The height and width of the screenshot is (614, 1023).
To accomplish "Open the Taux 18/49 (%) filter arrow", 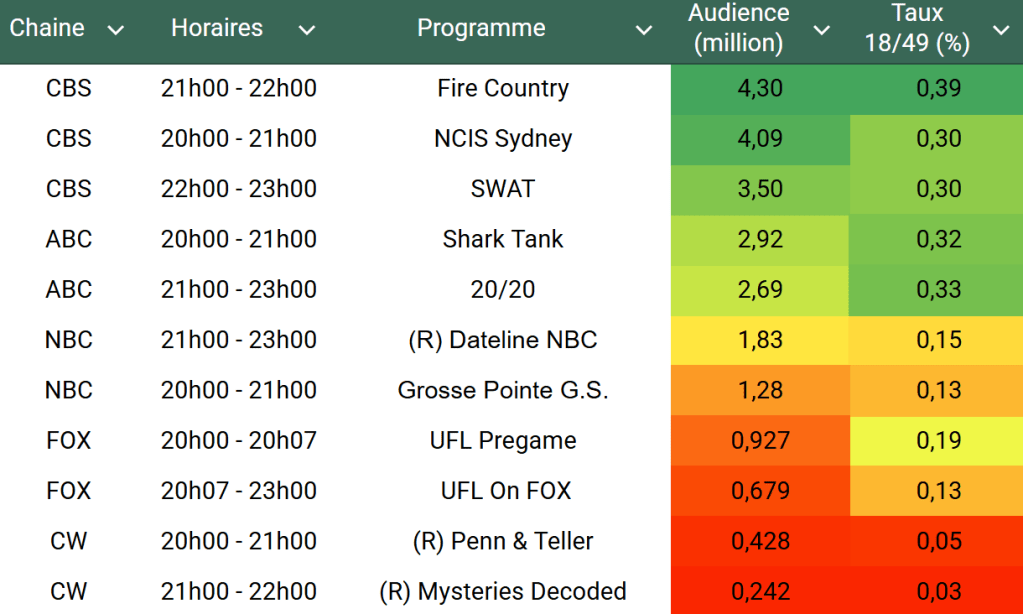I will [x=1001, y=30].
